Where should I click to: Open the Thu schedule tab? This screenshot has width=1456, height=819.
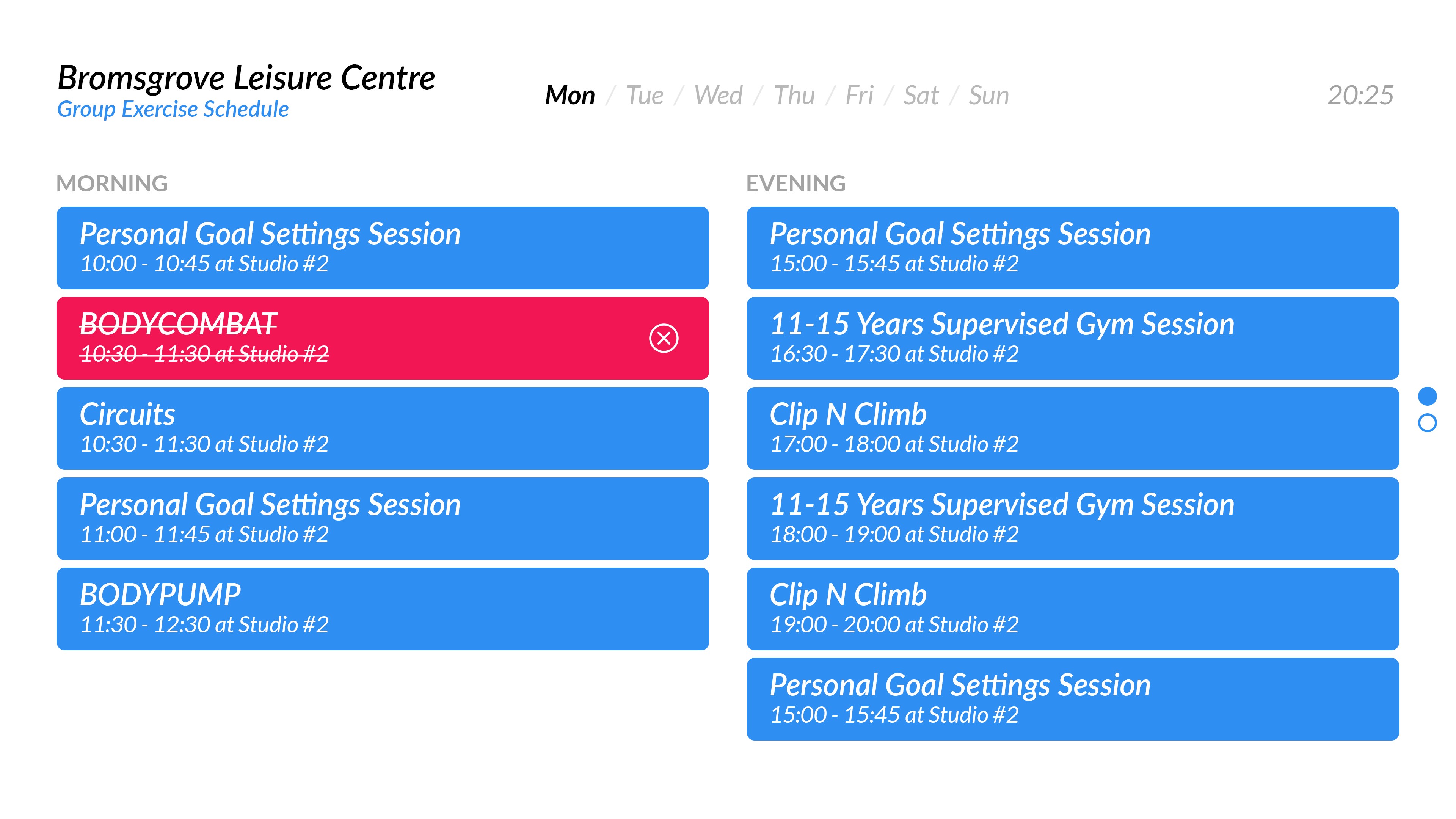pyautogui.click(x=794, y=95)
